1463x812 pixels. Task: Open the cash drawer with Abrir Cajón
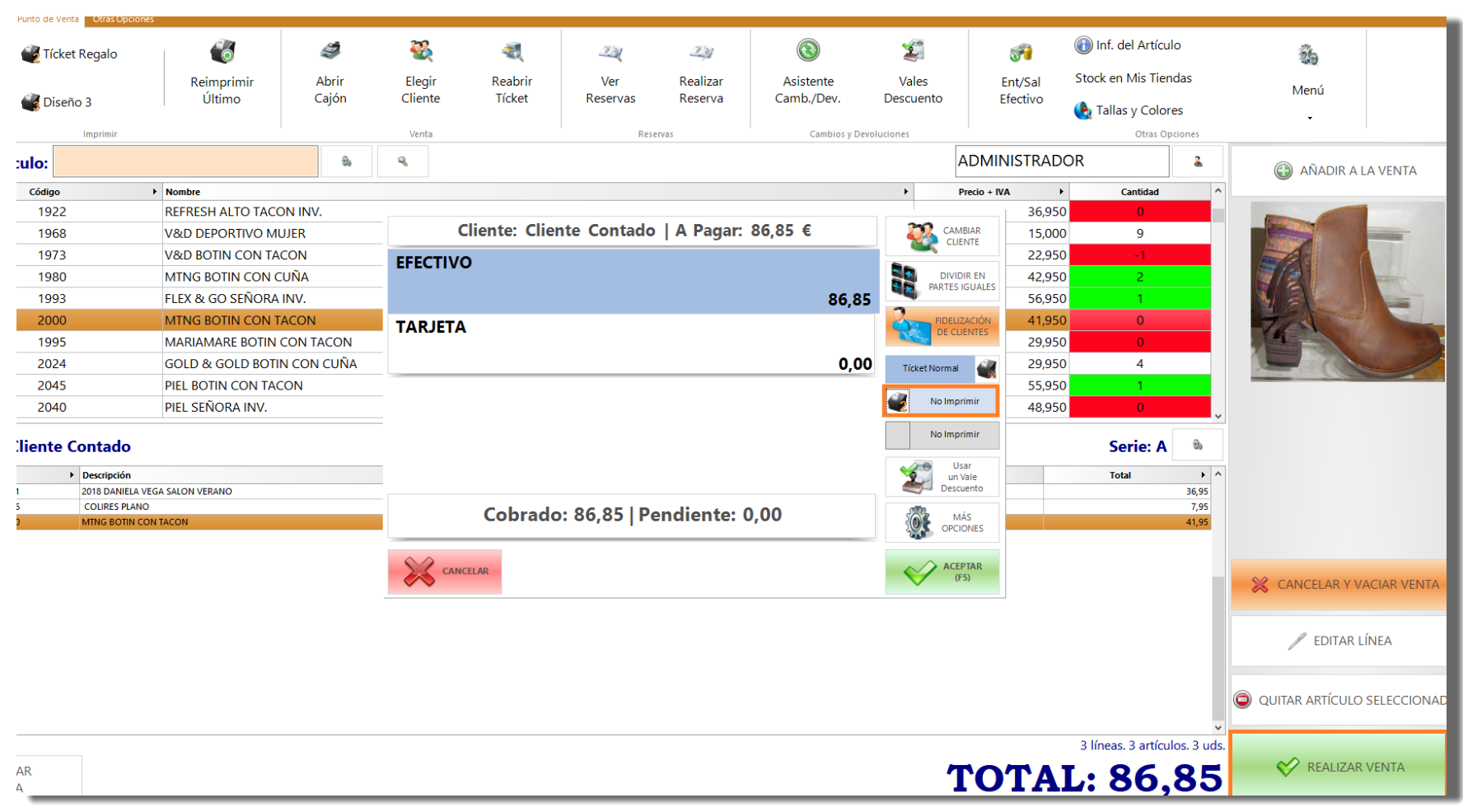click(330, 73)
